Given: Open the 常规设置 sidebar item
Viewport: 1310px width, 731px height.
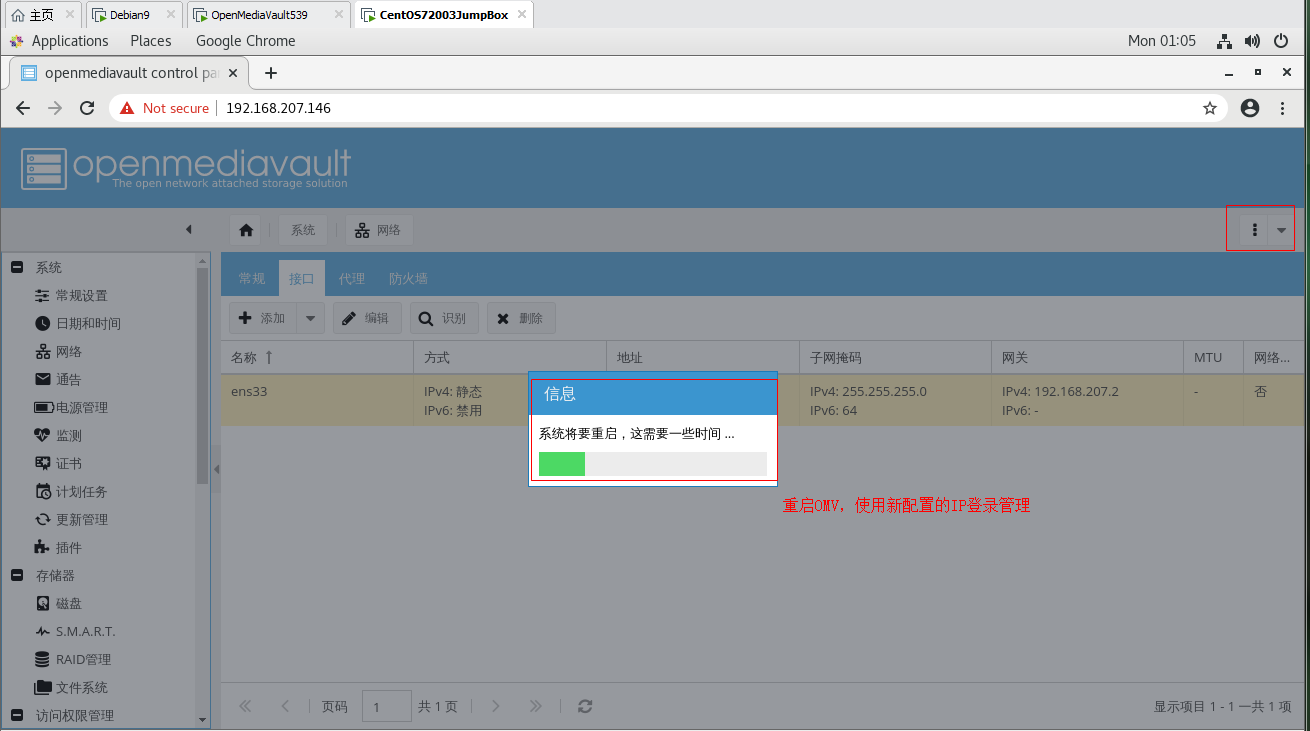Looking at the screenshot, I should [70, 296].
